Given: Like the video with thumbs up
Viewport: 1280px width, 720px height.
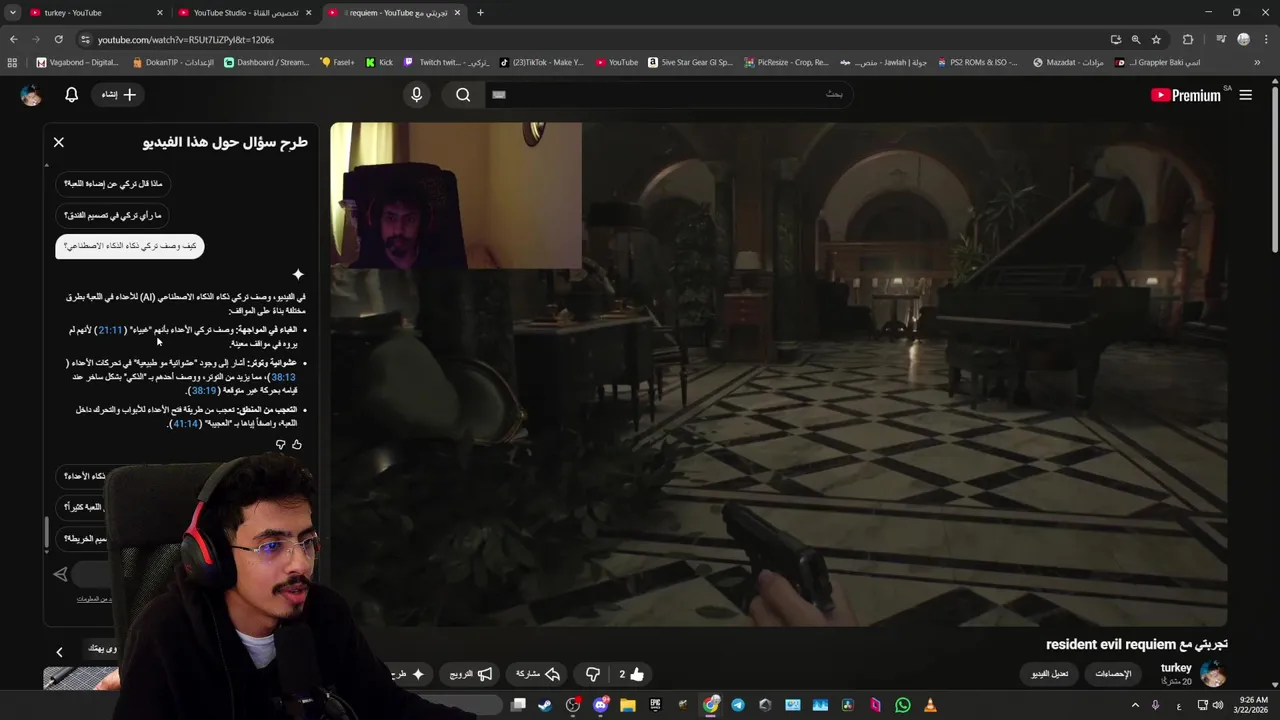Looking at the screenshot, I should (x=631, y=674).
